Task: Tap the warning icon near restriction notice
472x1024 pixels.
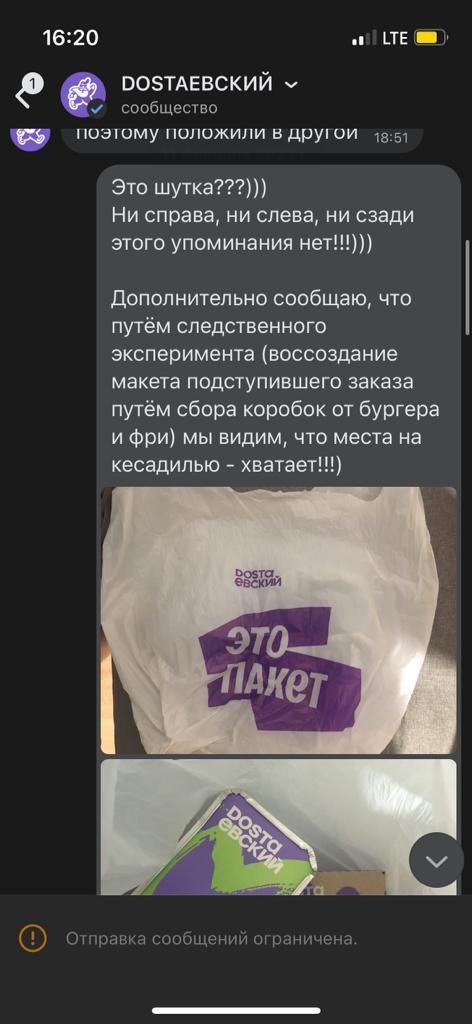Action: [33, 938]
